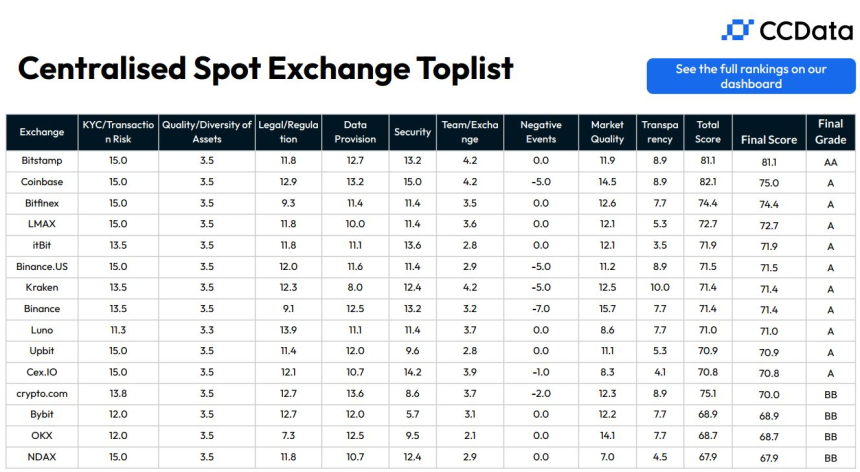This screenshot has width=860, height=472.
Task: Click the Data Provision column header
Action: (x=355, y=132)
